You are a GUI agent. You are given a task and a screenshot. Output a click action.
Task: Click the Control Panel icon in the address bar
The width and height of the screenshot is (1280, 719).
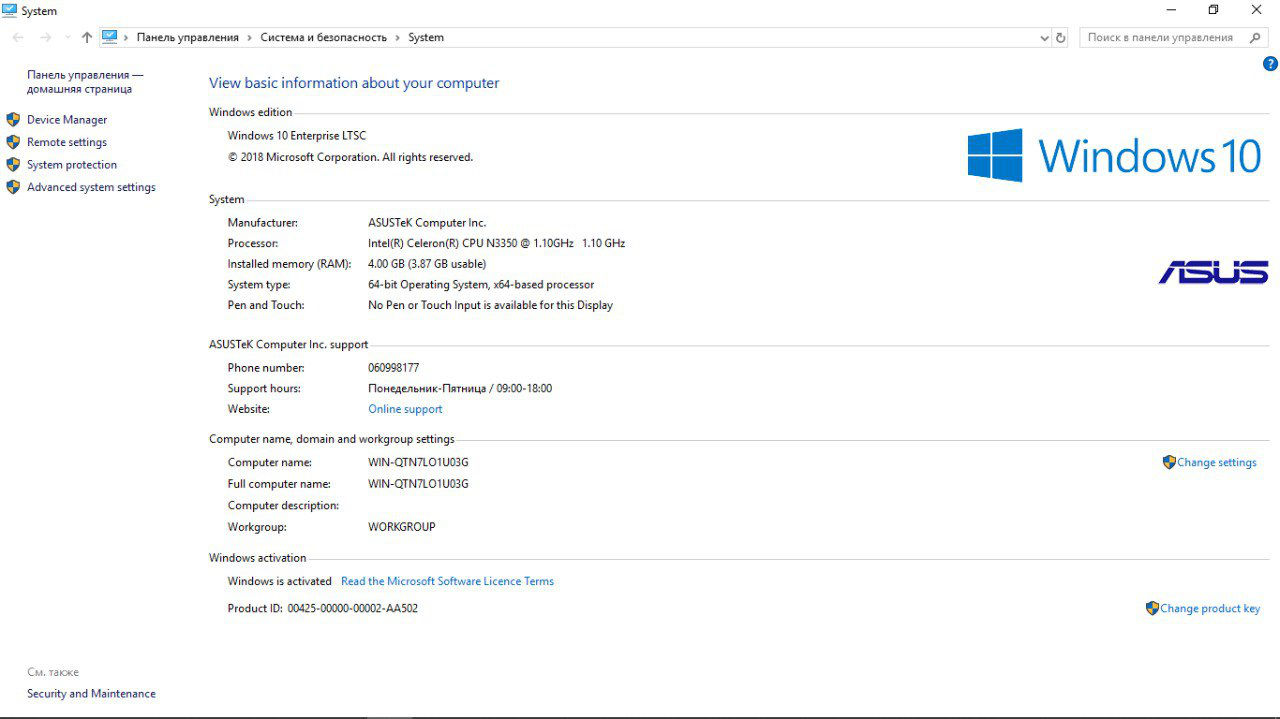coord(109,36)
